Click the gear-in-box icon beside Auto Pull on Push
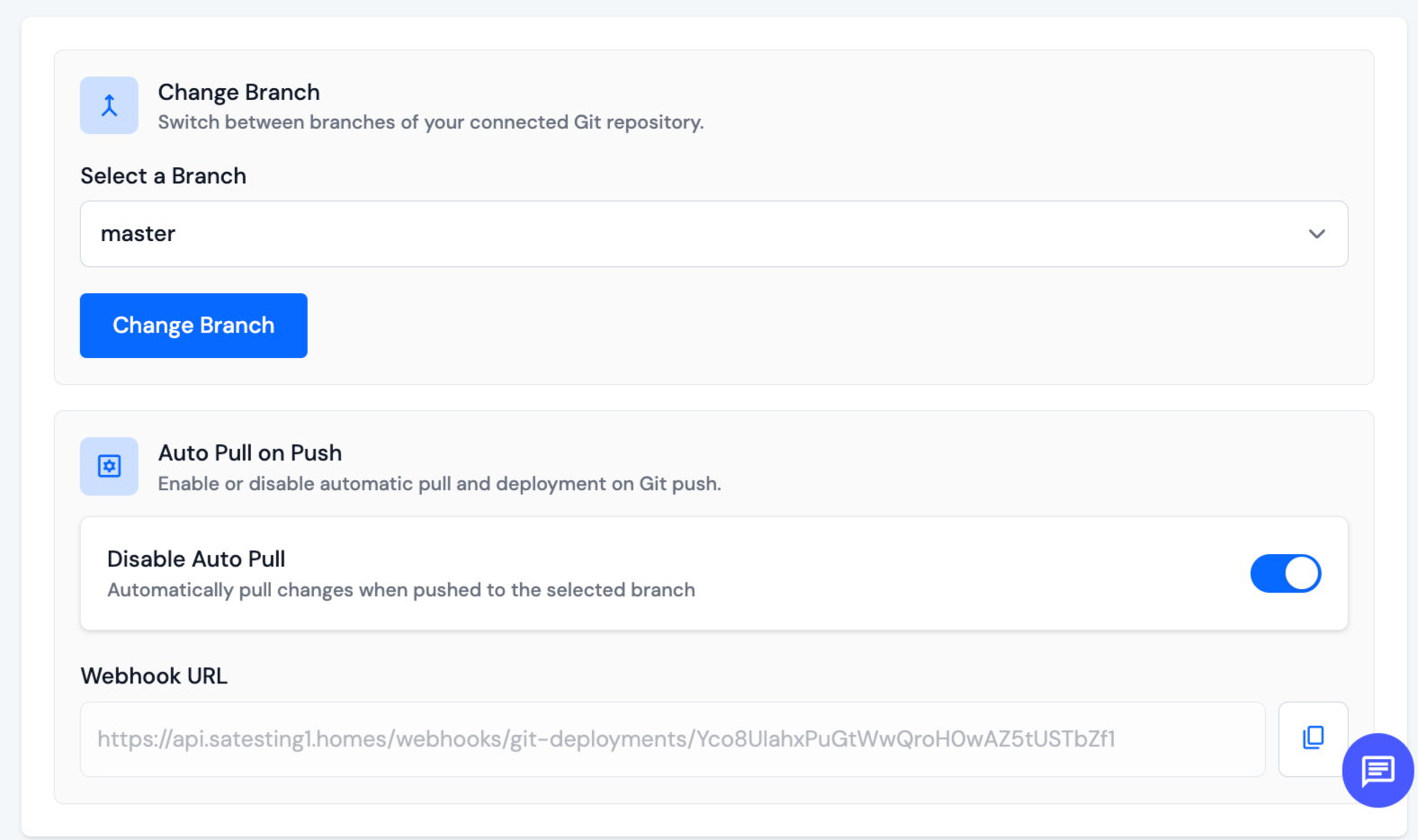The width and height of the screenshot is (1418, 840). (x=108, y=466)
